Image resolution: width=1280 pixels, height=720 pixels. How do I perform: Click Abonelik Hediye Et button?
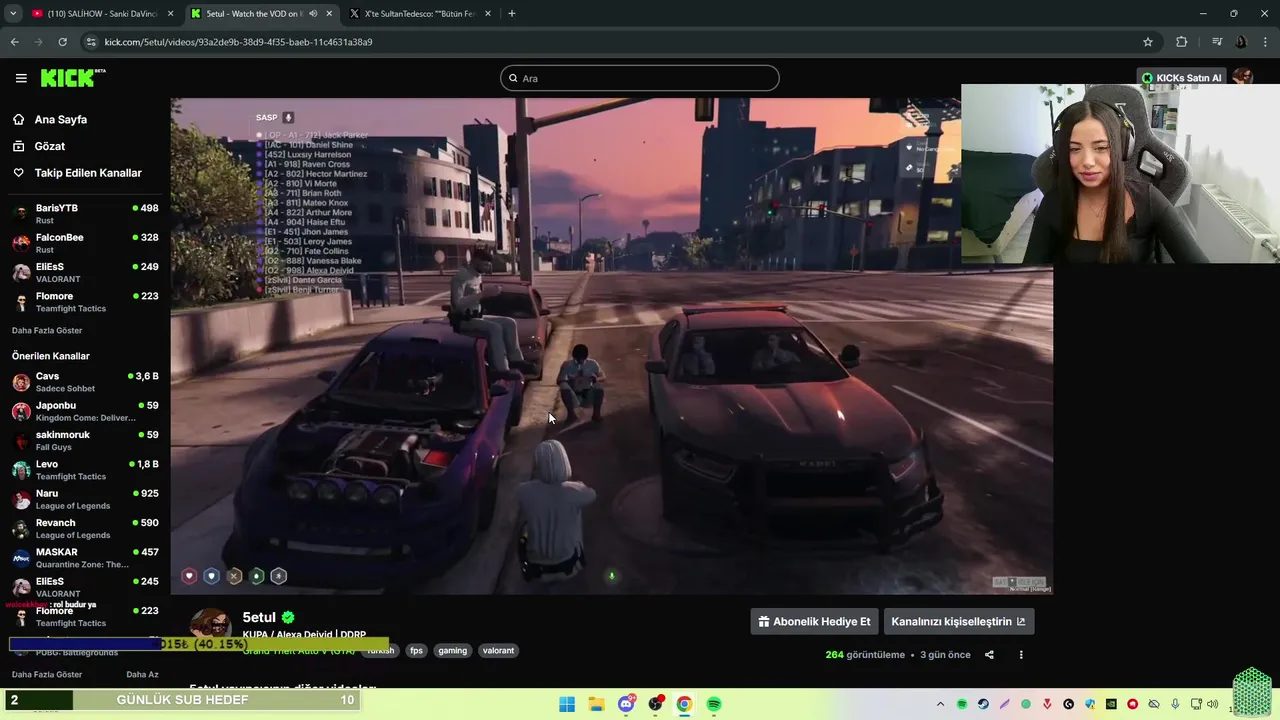[814, 621]
